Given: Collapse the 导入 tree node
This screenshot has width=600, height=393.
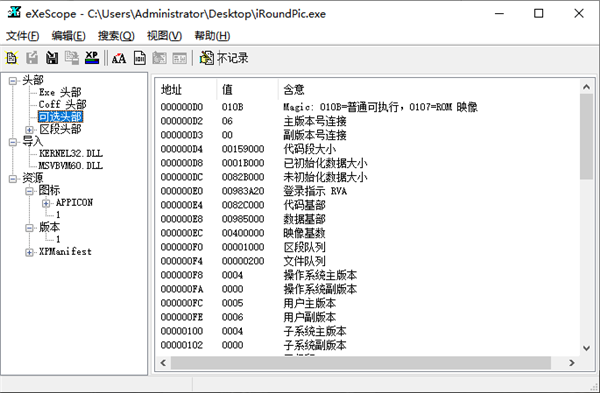Looking at the screenshot, I should click(x=13, y=142).
